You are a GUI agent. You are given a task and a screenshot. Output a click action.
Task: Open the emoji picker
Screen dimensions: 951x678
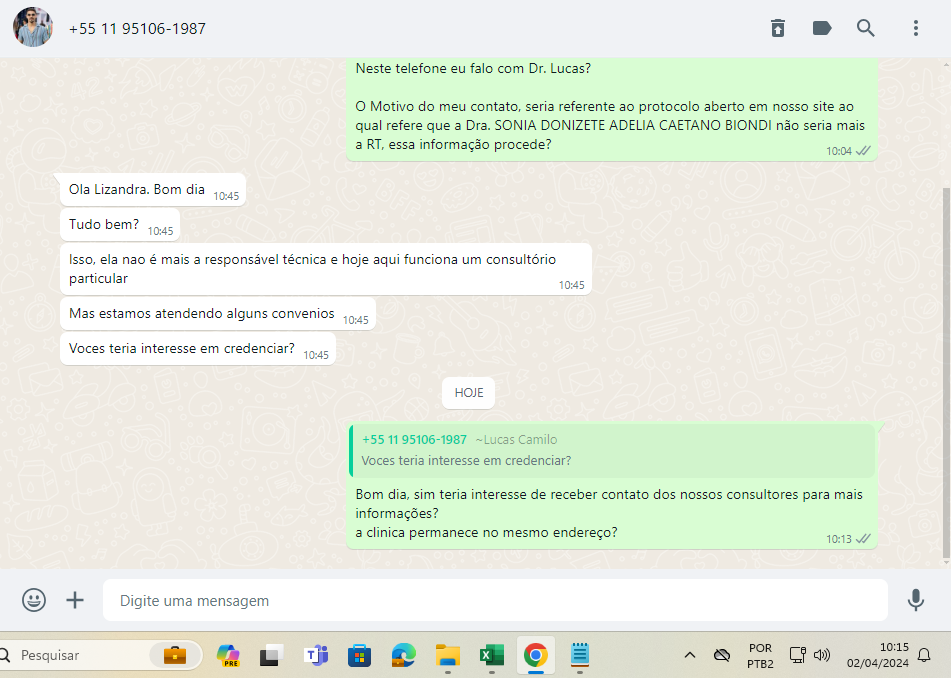[34, 600]
